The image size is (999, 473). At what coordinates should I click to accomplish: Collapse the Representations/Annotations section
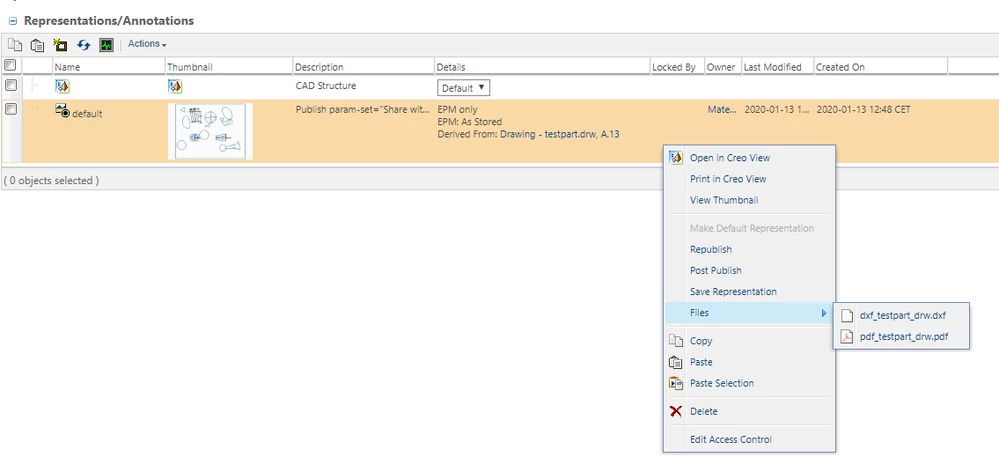point(12,21)
